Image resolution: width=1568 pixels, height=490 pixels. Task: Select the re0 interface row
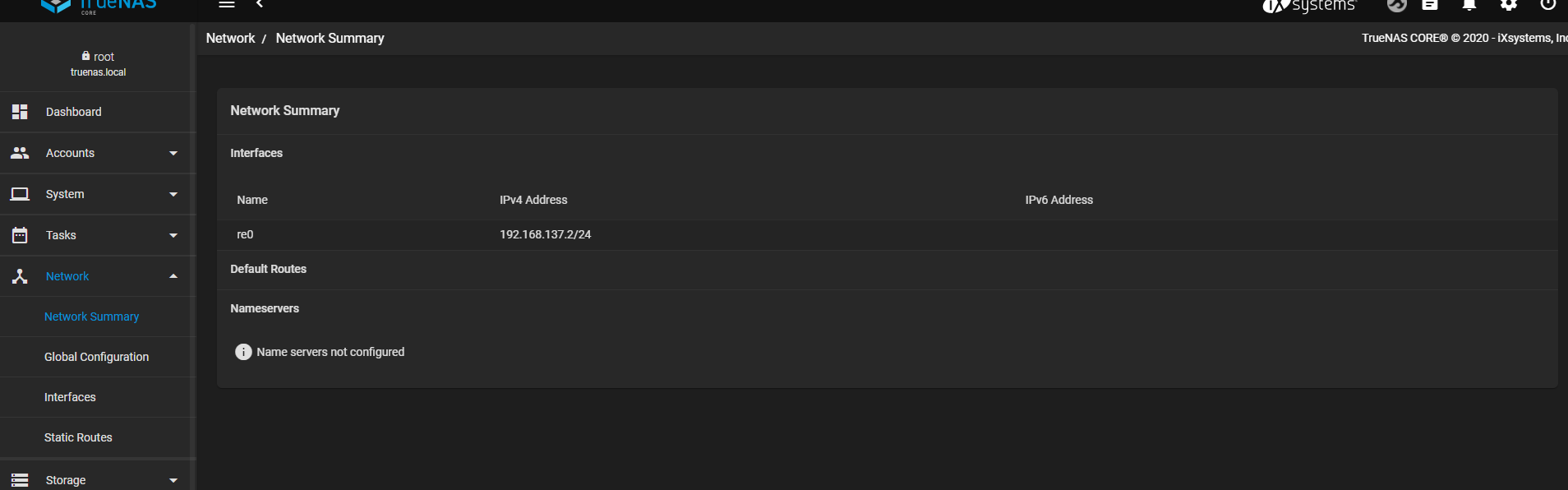coord(245,234)
